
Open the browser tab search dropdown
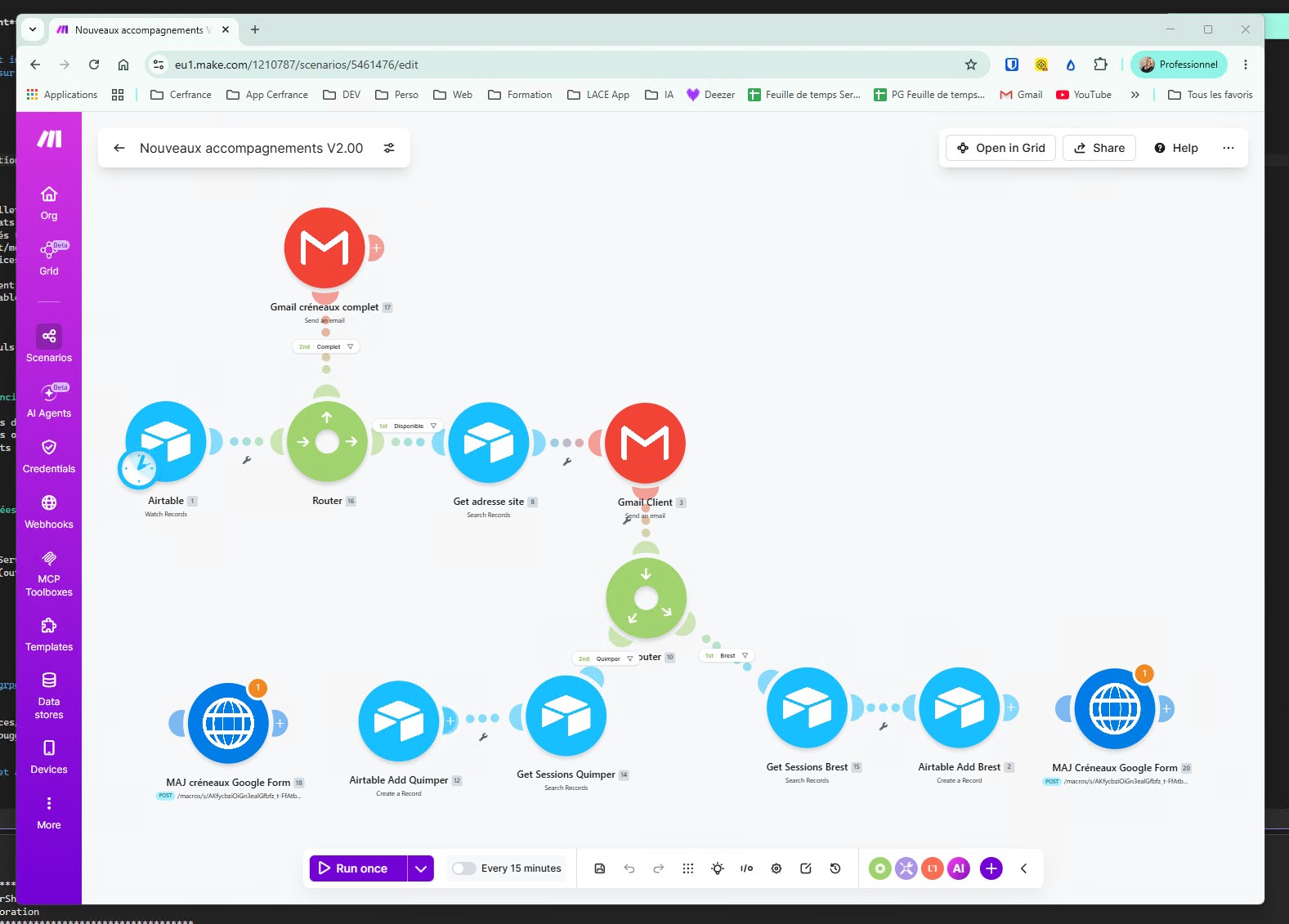(33, 29)
